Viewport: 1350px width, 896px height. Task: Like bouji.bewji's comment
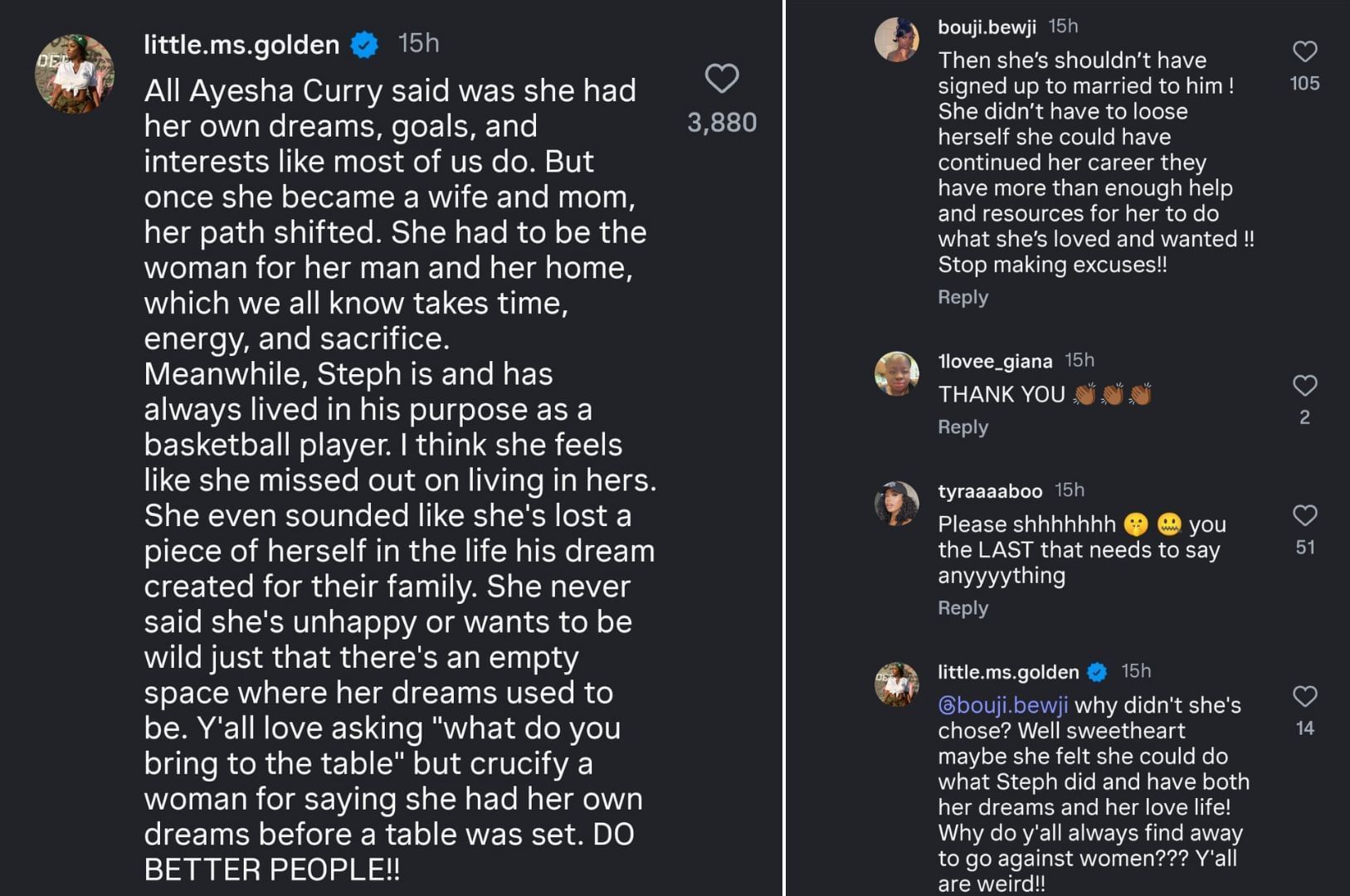tap(1304, 51)
